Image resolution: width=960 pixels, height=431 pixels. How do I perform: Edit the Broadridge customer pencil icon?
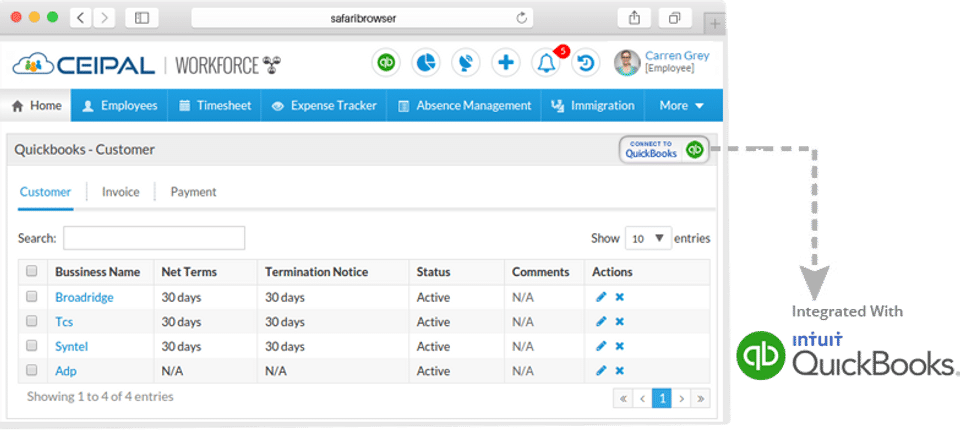point(601,297)
